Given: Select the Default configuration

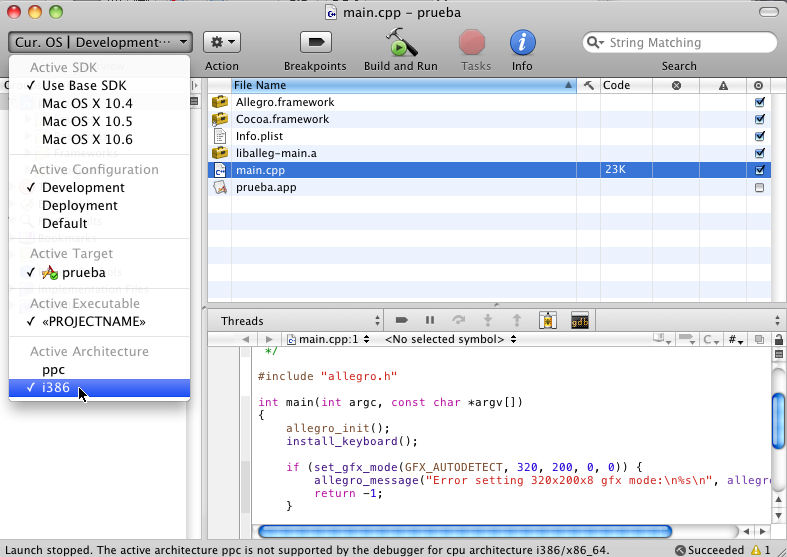Looking at the screenshot, I should coord(99,224).
